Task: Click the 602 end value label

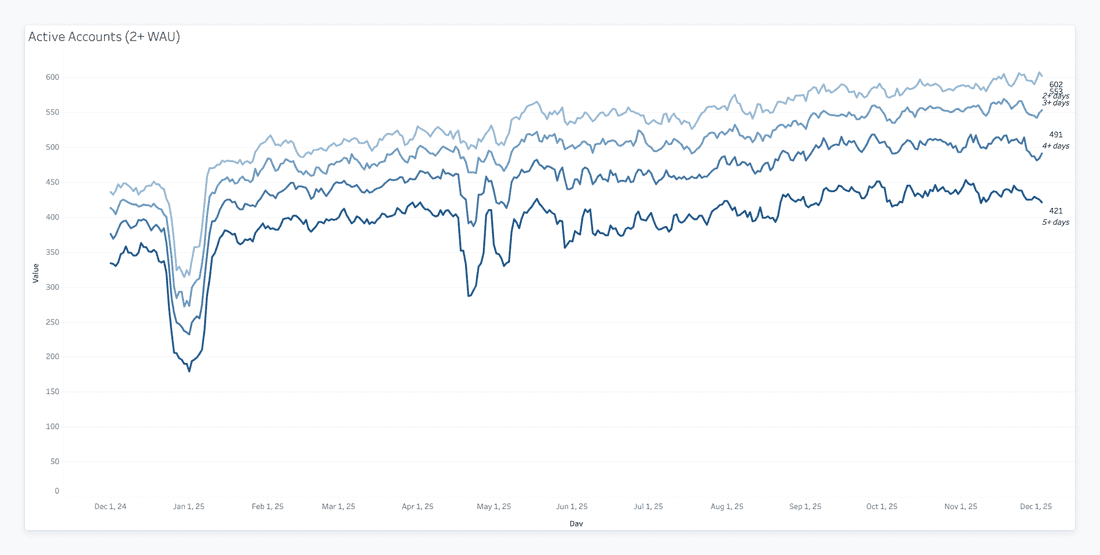Action: coord(1055,84)
